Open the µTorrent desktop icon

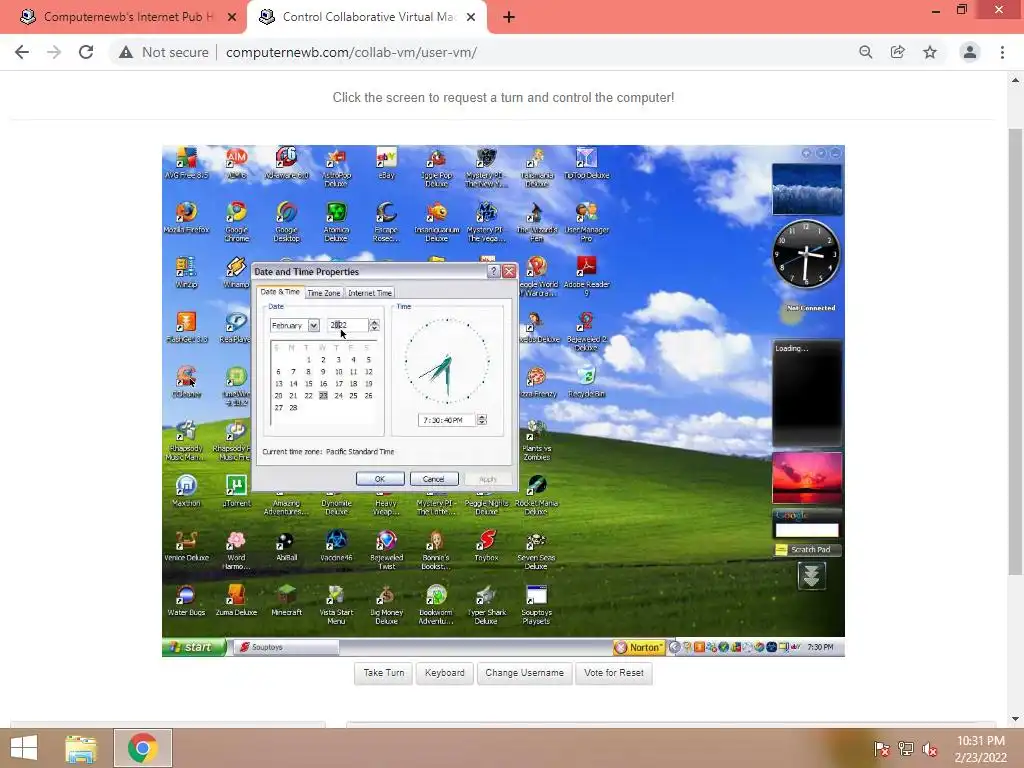[236, 491]
